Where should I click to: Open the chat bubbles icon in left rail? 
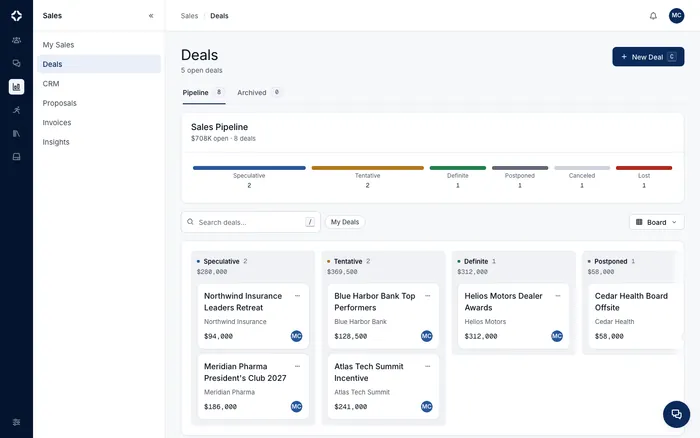(x=17, y=63)
